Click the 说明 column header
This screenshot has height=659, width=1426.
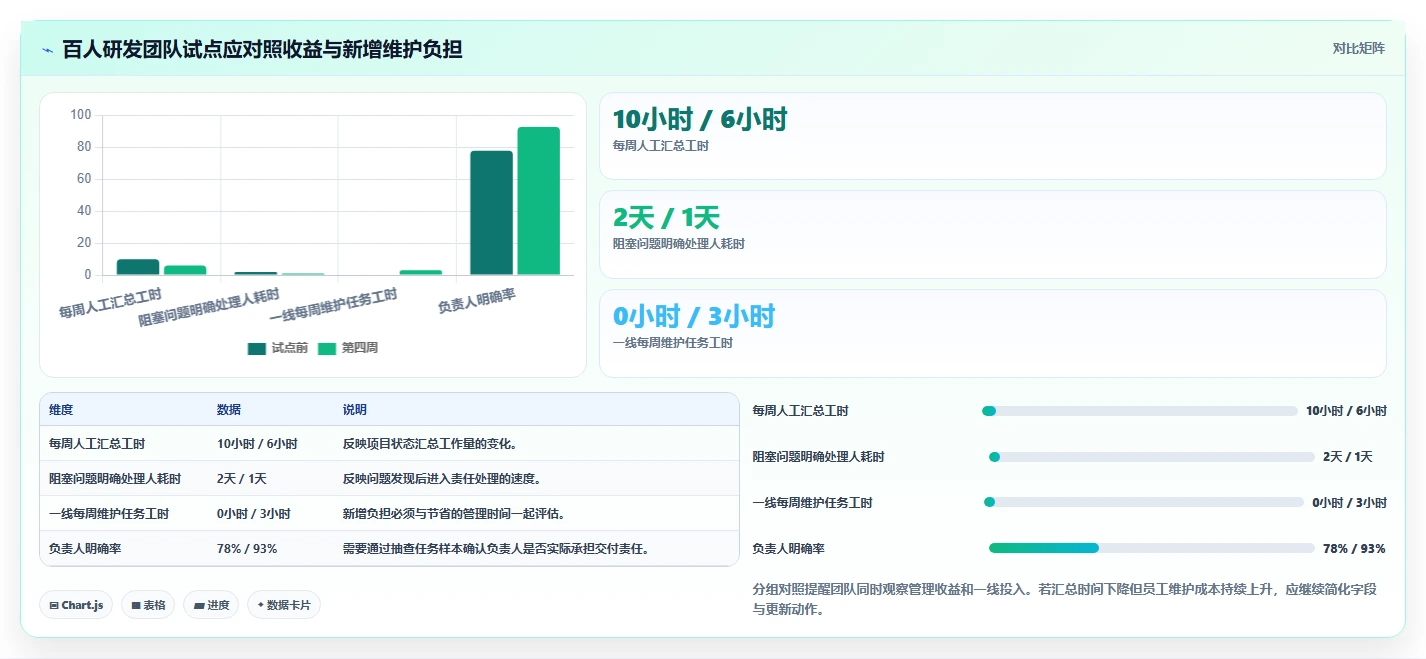355,410
